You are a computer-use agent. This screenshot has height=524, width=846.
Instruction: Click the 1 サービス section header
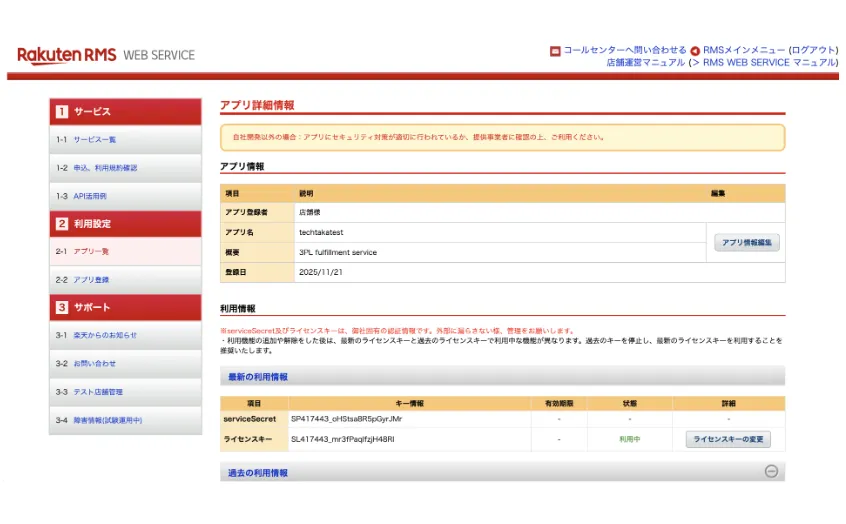point(125,112)
